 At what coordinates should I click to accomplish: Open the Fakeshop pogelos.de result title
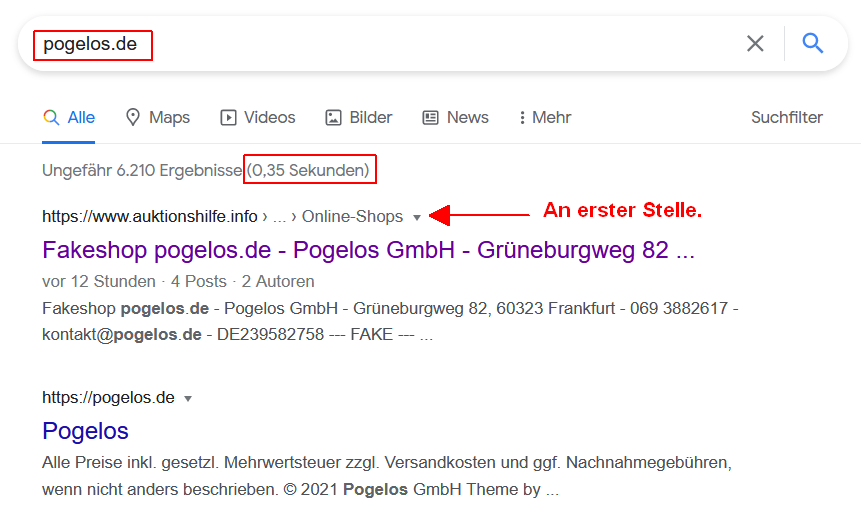(367, 250)
